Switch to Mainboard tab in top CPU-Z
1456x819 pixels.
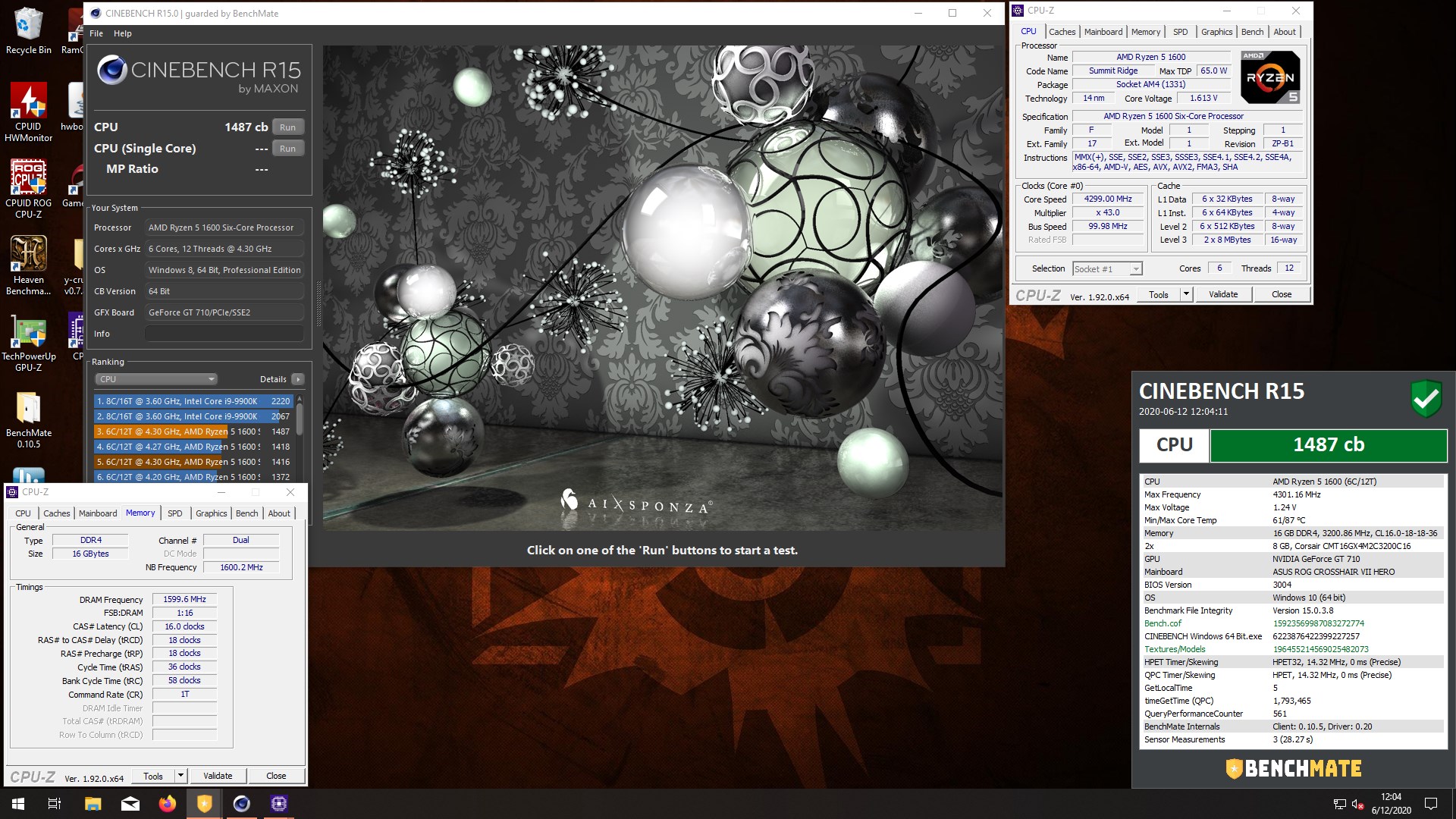(1103, 32)
